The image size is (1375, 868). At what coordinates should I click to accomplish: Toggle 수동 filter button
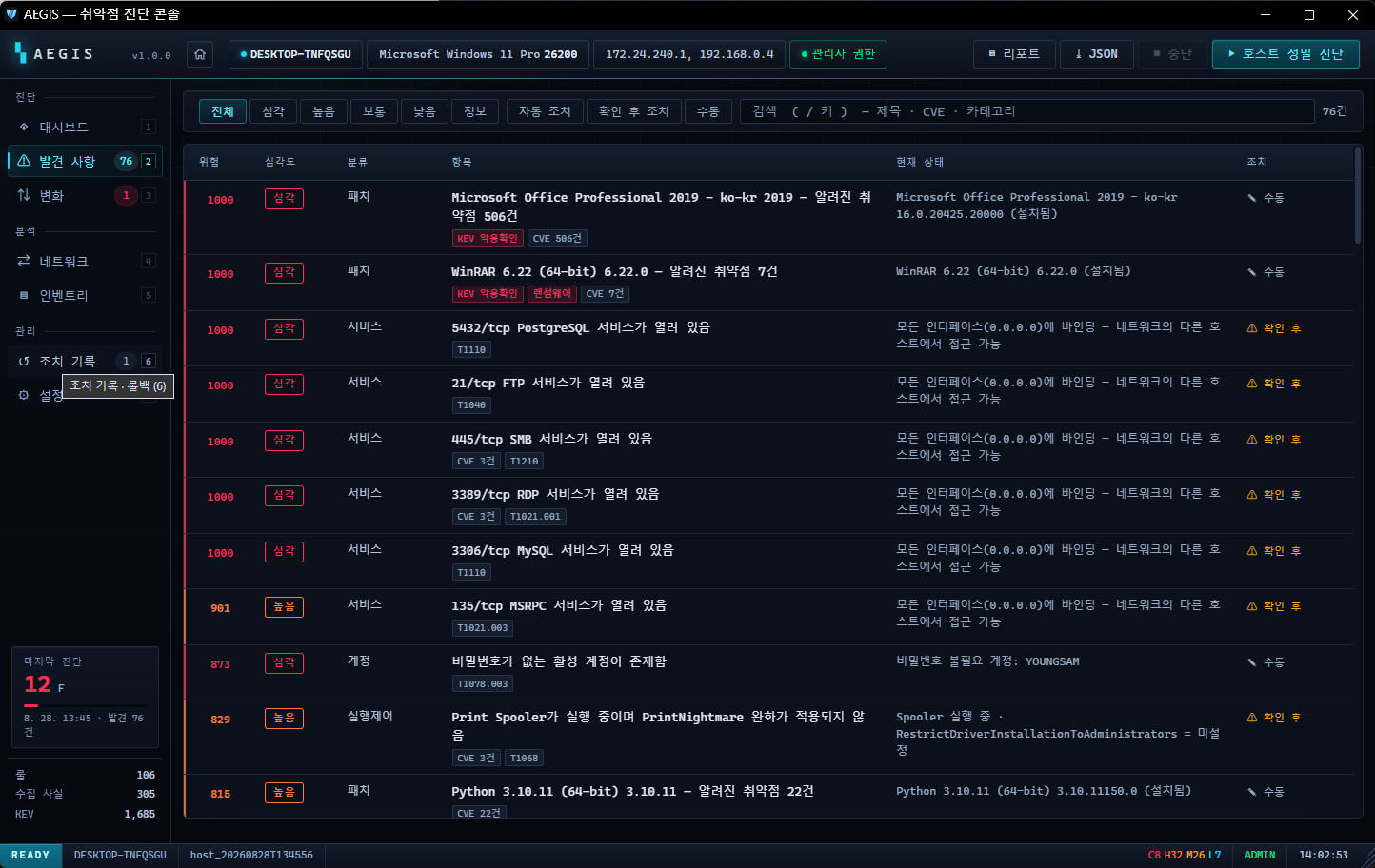coord(708,111)
